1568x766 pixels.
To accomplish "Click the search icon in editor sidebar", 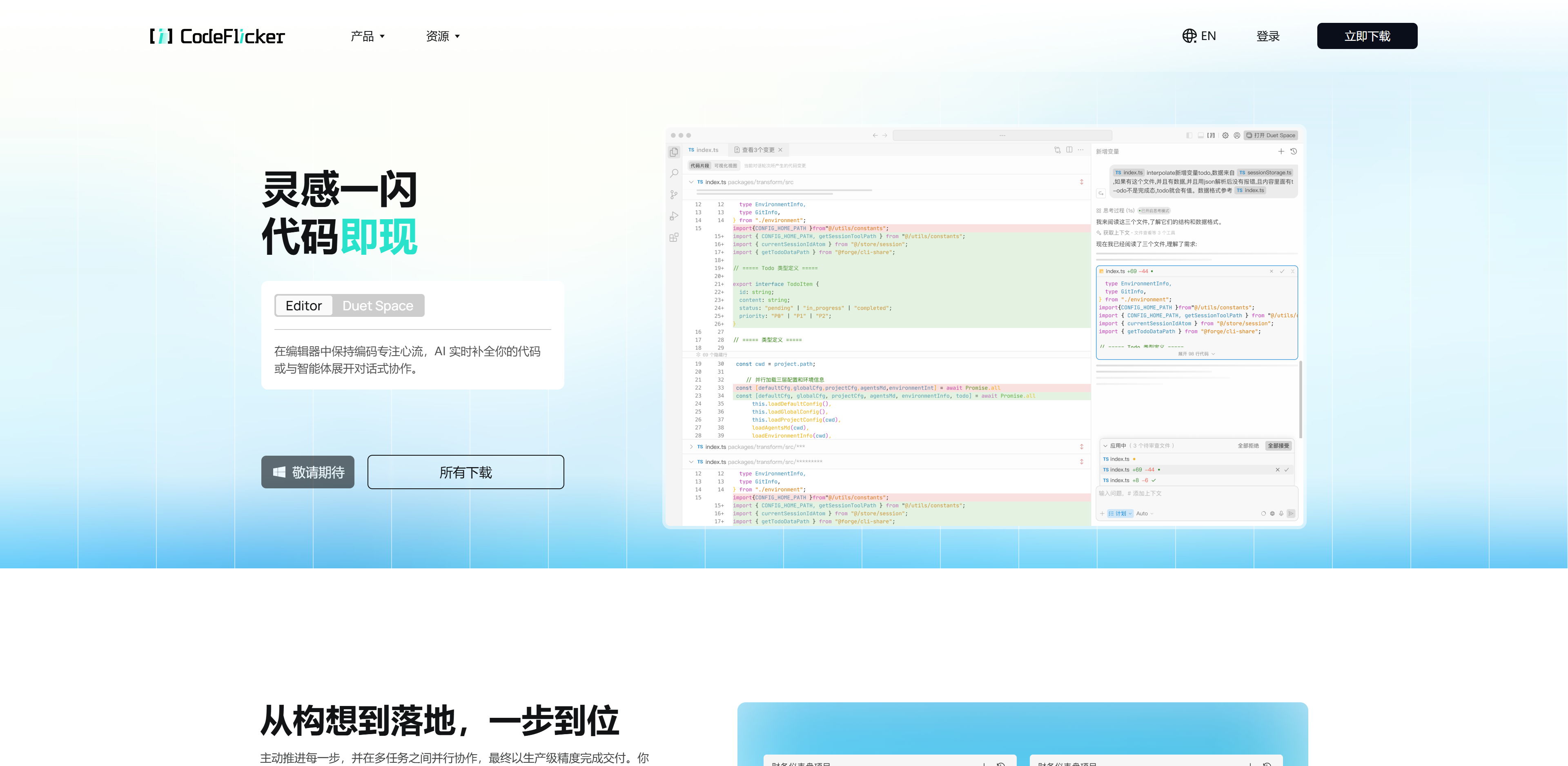I will [x=674, y=174].
